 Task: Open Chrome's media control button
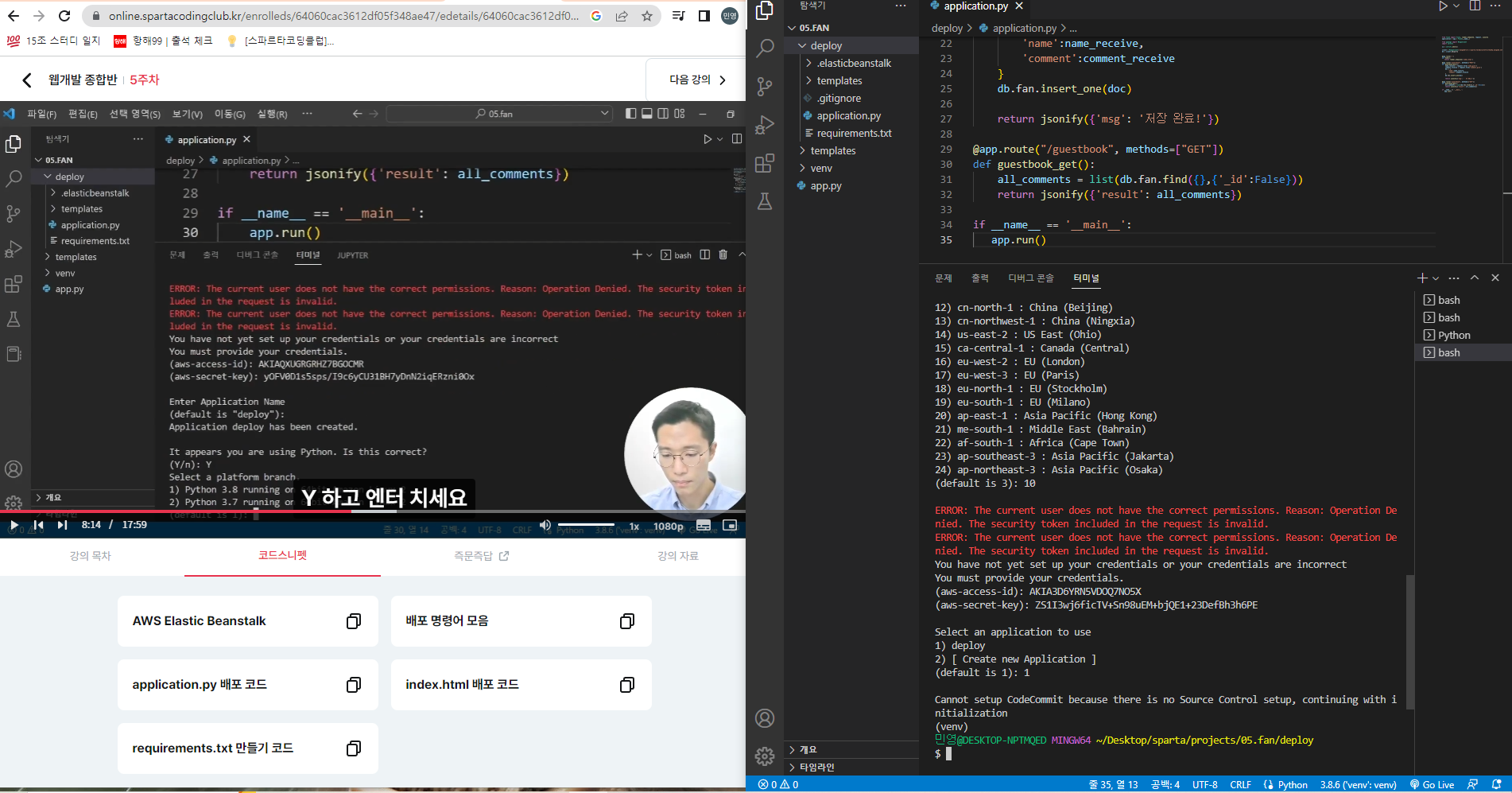tap(677, 16)
